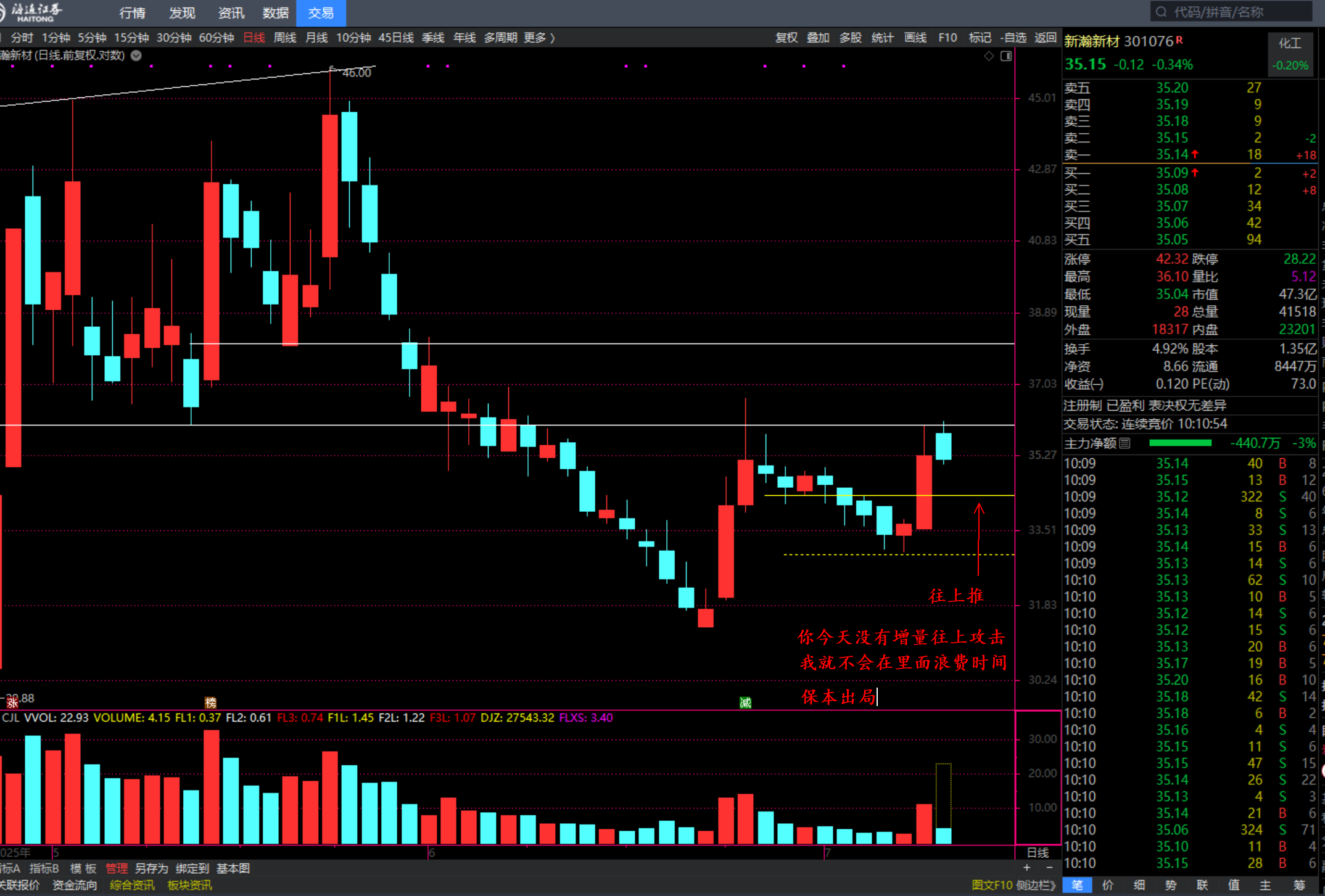This screenshot has height=896, width=1325.
Task: Click the red 管理 button
Action: point(117,868)
